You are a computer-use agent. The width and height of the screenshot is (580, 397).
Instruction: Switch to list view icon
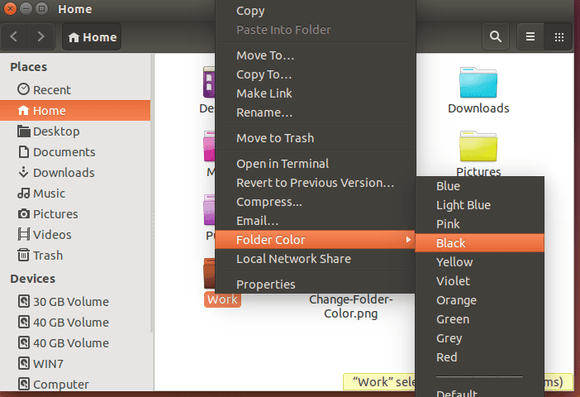pos(530,37)
